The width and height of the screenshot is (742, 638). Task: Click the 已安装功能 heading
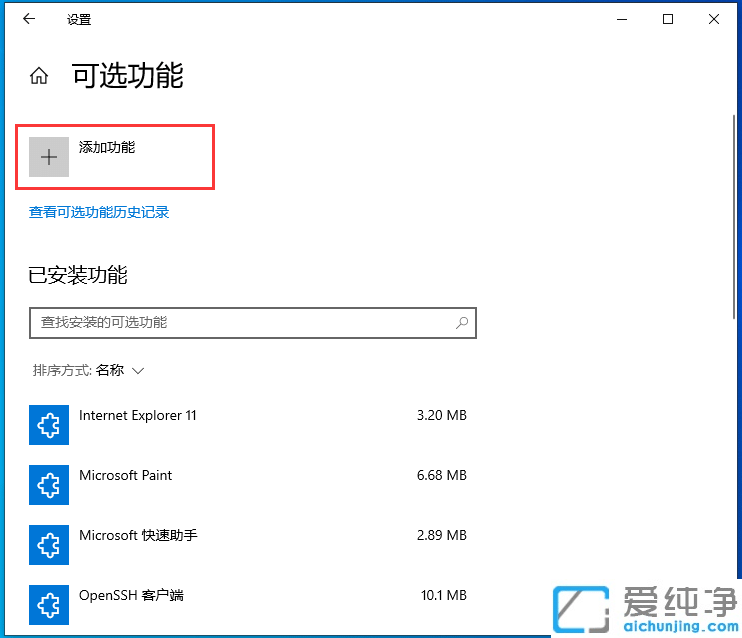pos(78,275)
